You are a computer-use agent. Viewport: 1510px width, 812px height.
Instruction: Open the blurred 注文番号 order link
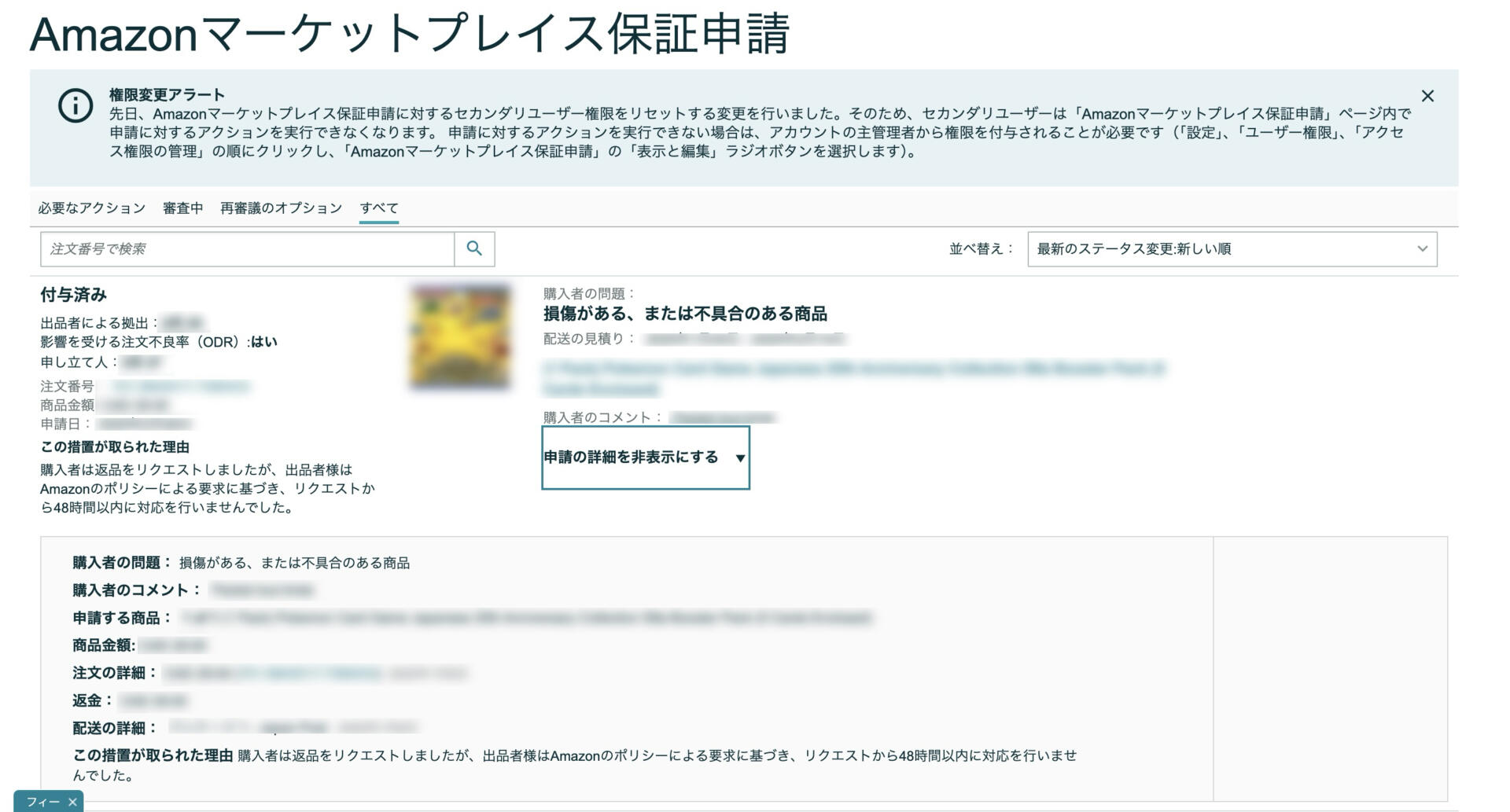[x=182, y=386]
